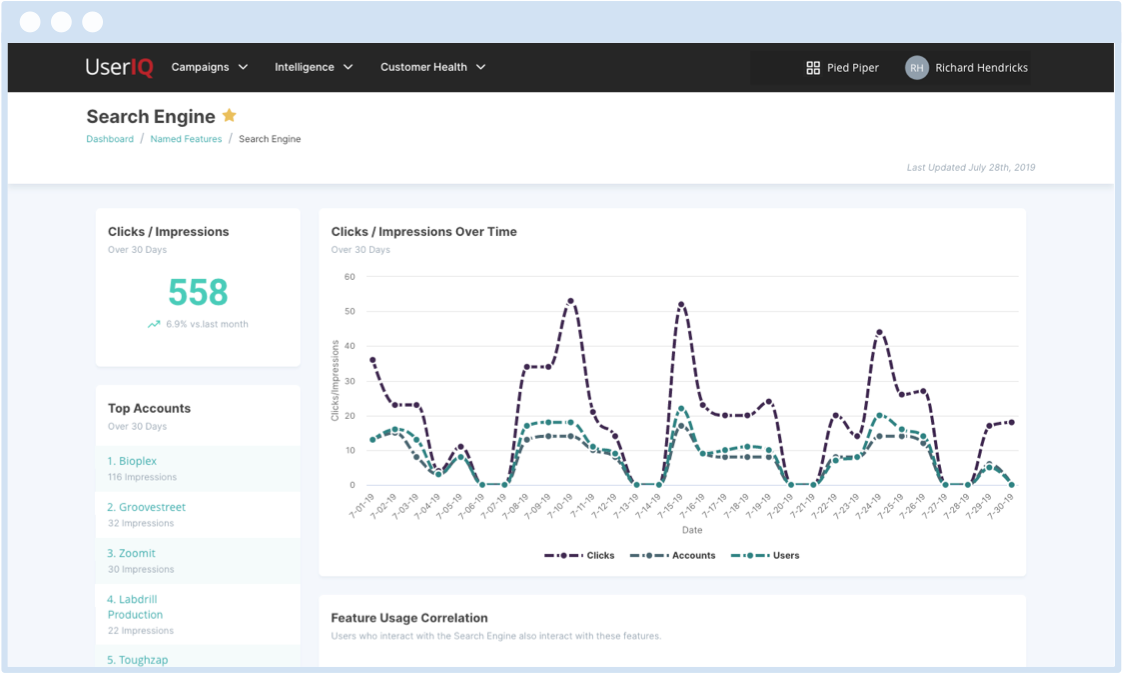Open Named Features breadcrumb link
This screenshot has height=674, width=1122.
pos(186,139)
